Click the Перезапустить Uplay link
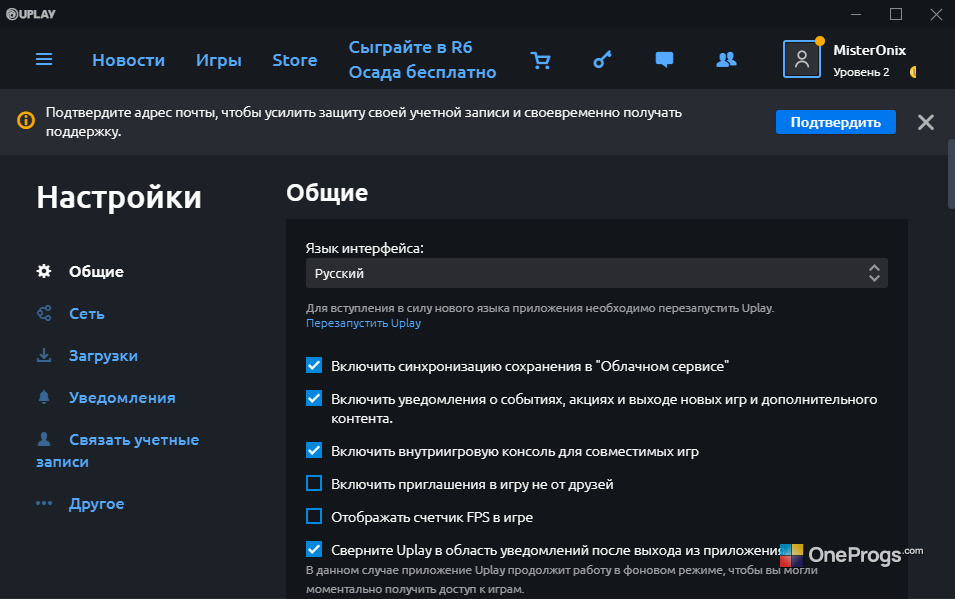The width and height of the screenshot is (955, 599). point(363,323)
